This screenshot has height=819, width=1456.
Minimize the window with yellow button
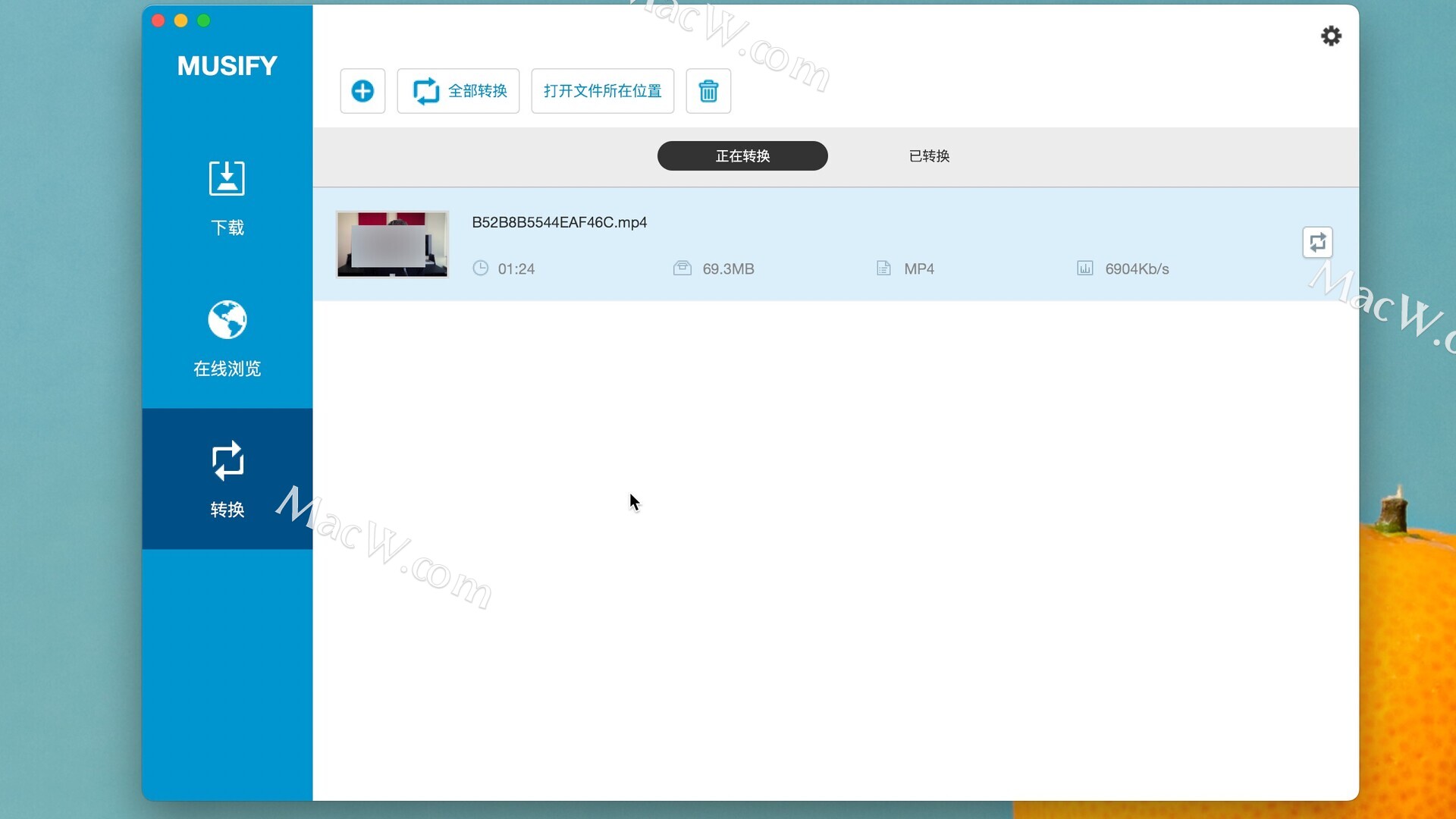[181, 20]
